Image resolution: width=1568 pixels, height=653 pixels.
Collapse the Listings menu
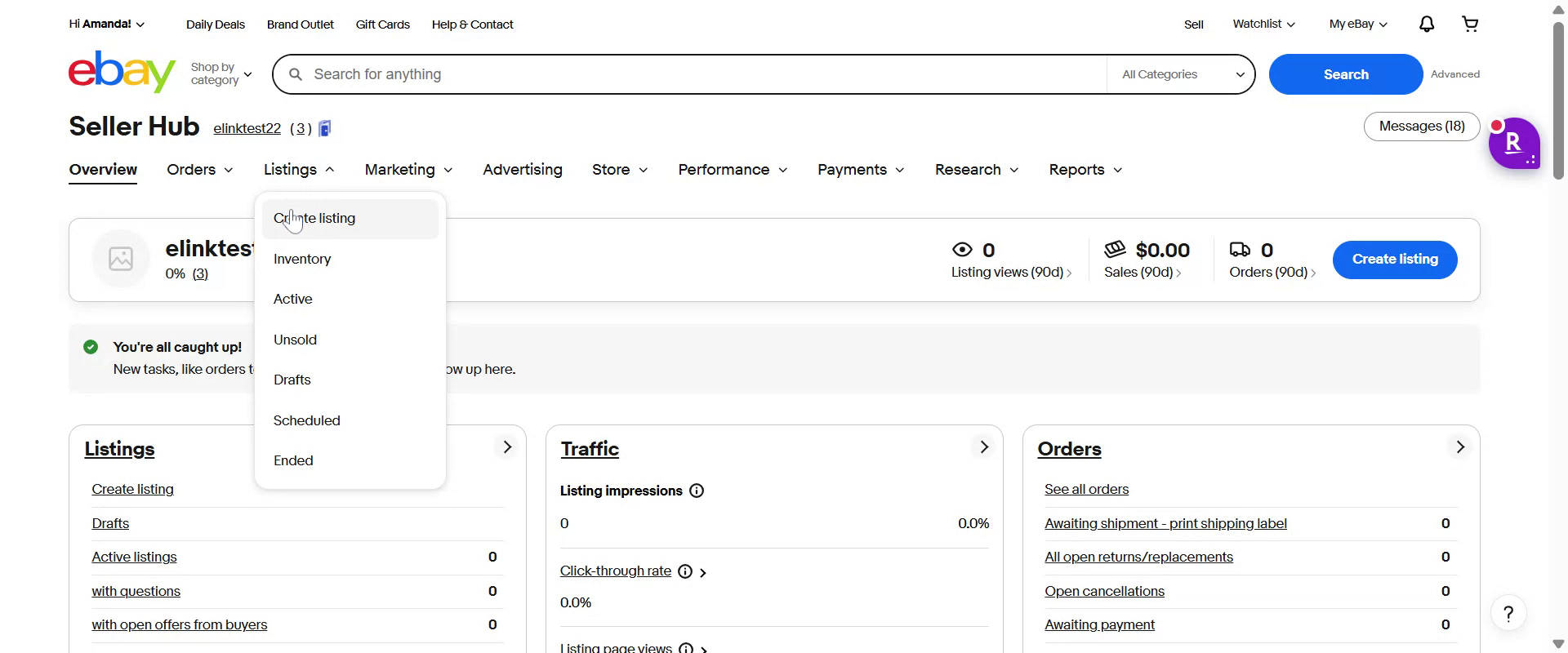[x=299, y=170]
